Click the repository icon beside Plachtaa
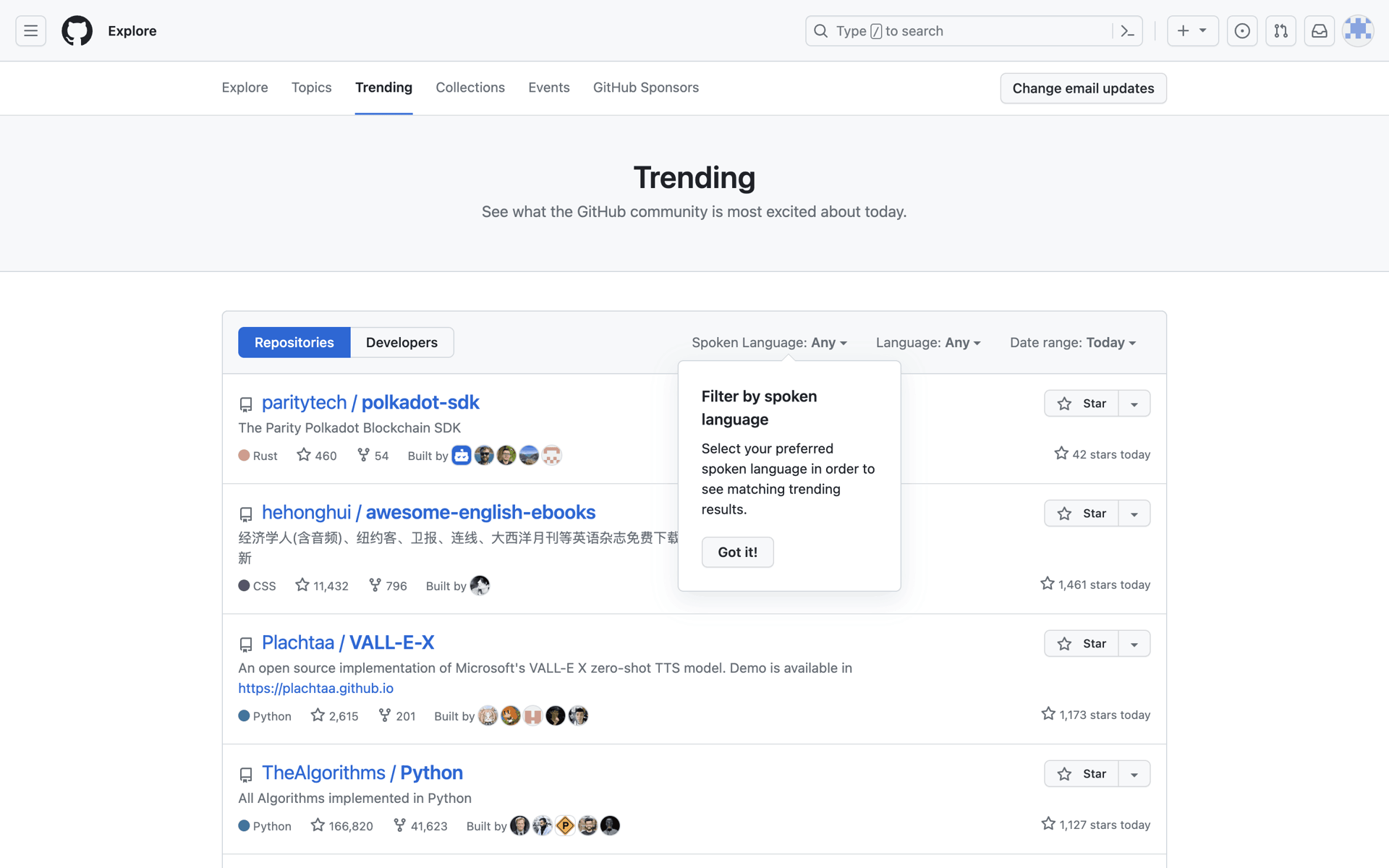Viewport: 1389px width, 868px height. click(x=246, y=644)
